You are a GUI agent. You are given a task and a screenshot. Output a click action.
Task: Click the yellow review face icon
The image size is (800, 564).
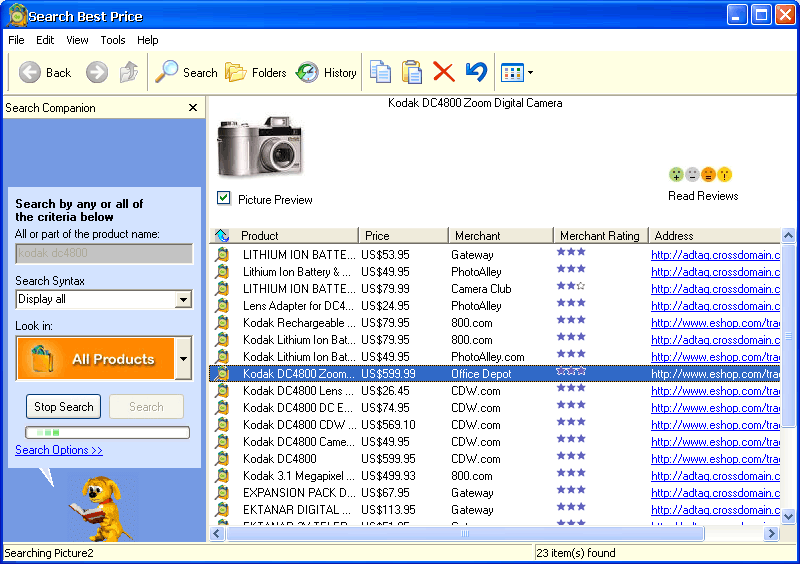coord(724,175)
